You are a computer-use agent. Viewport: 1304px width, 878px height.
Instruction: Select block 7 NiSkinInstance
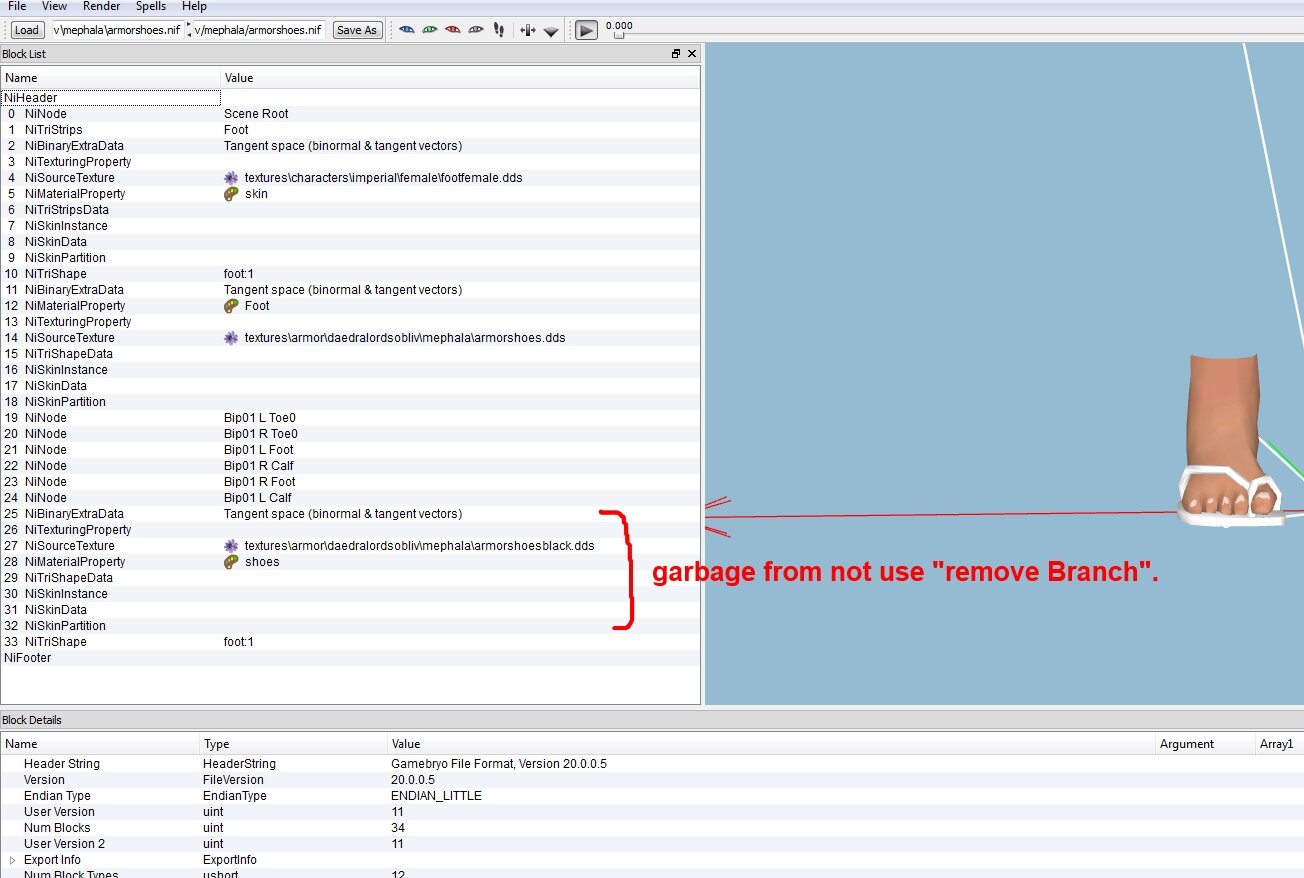350,226
